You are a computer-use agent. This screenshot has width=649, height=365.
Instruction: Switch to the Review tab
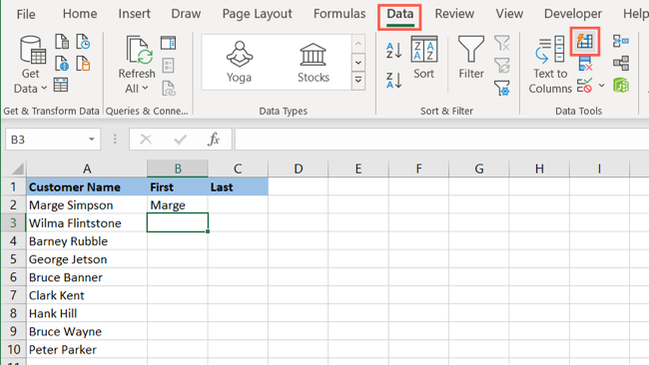454,14
